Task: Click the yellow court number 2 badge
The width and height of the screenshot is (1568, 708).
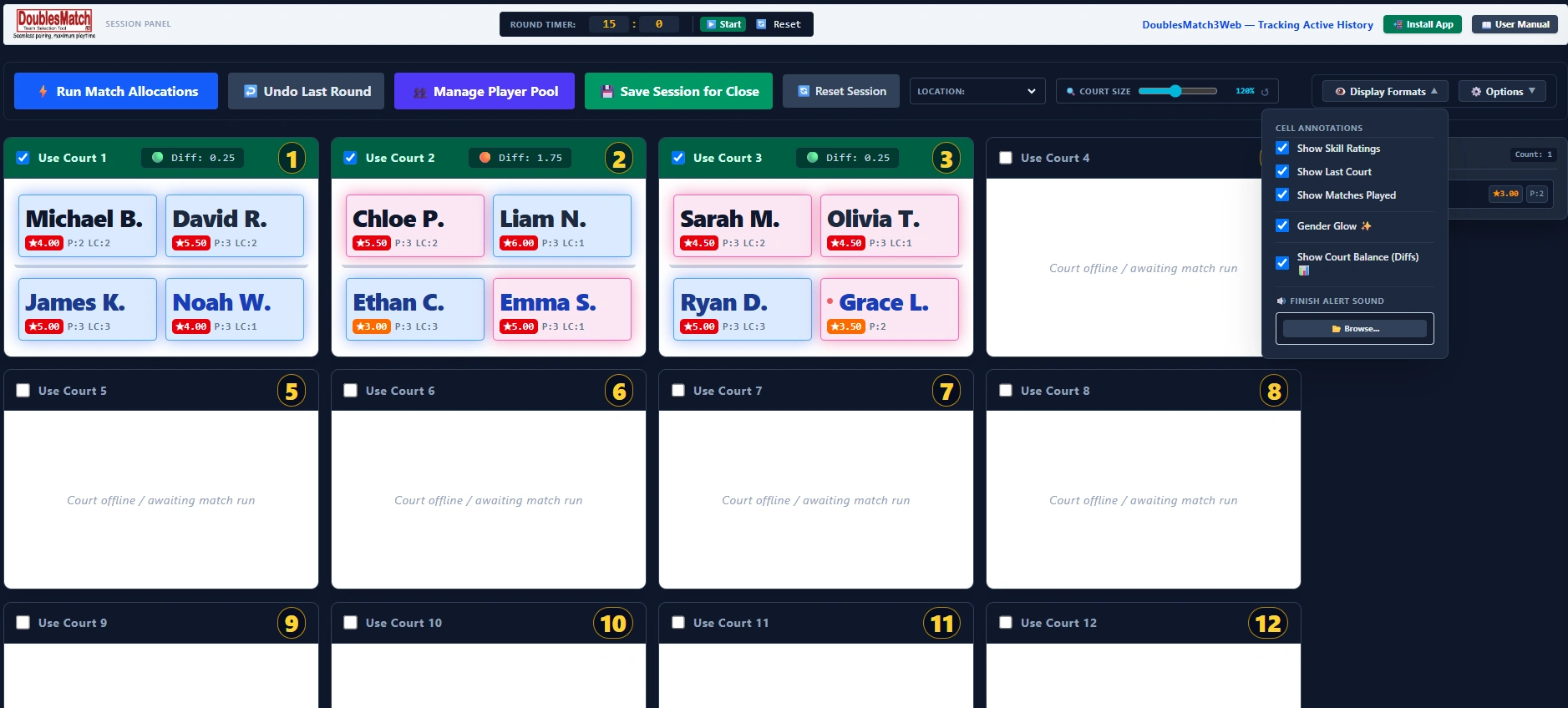Action: pyautogui.click(x=619, y=159)
